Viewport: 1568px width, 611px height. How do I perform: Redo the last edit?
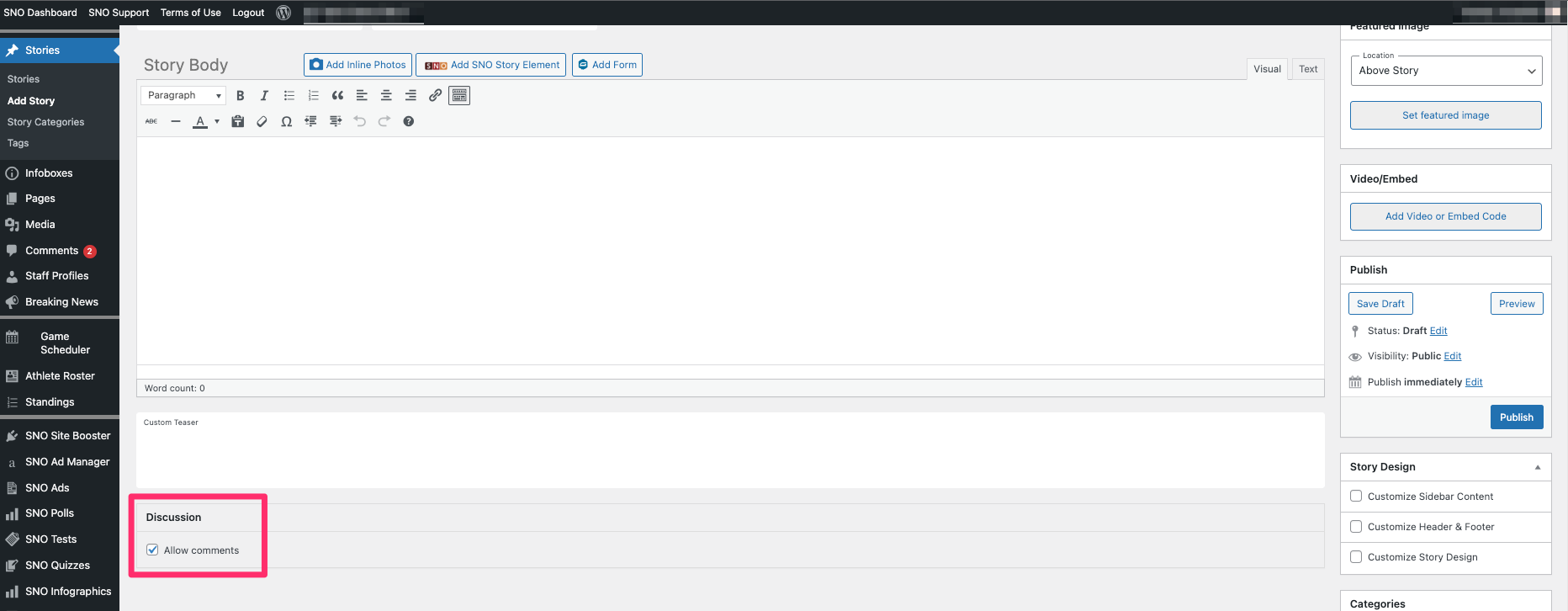(x=384, y=121)
